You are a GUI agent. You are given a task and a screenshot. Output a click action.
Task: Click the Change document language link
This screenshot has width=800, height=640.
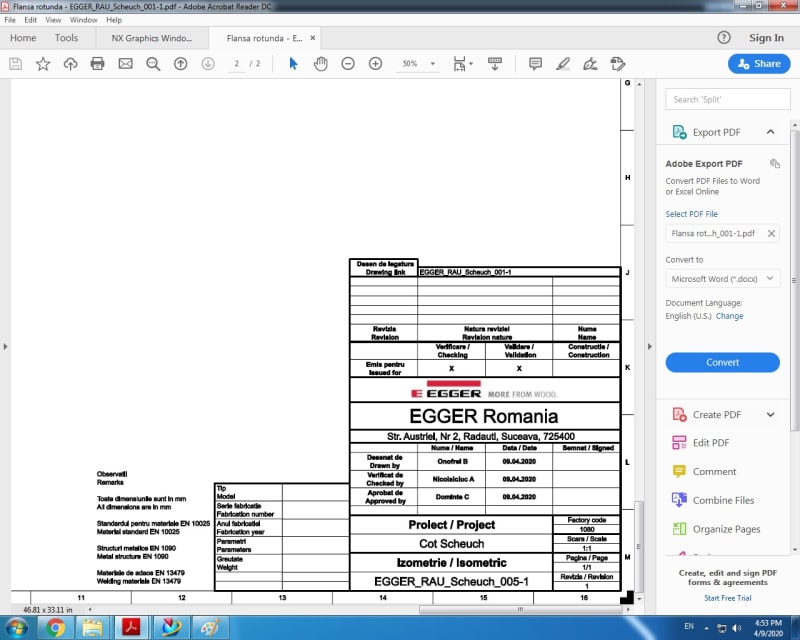730,316
